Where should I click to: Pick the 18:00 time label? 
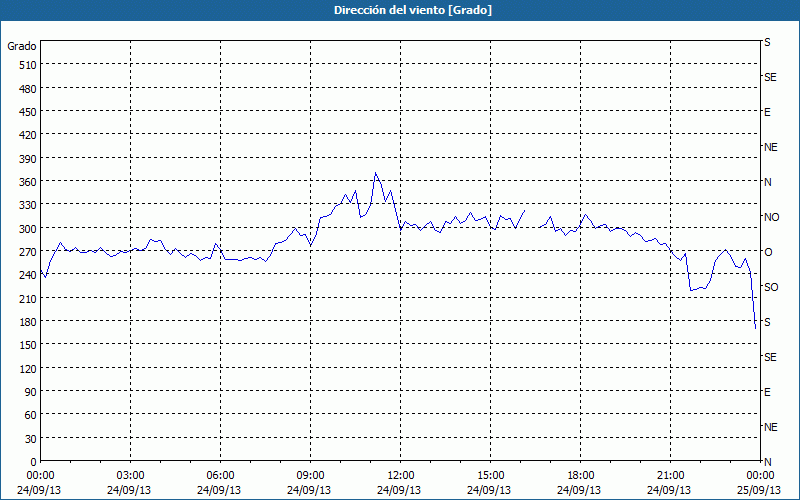coord(580,476)
